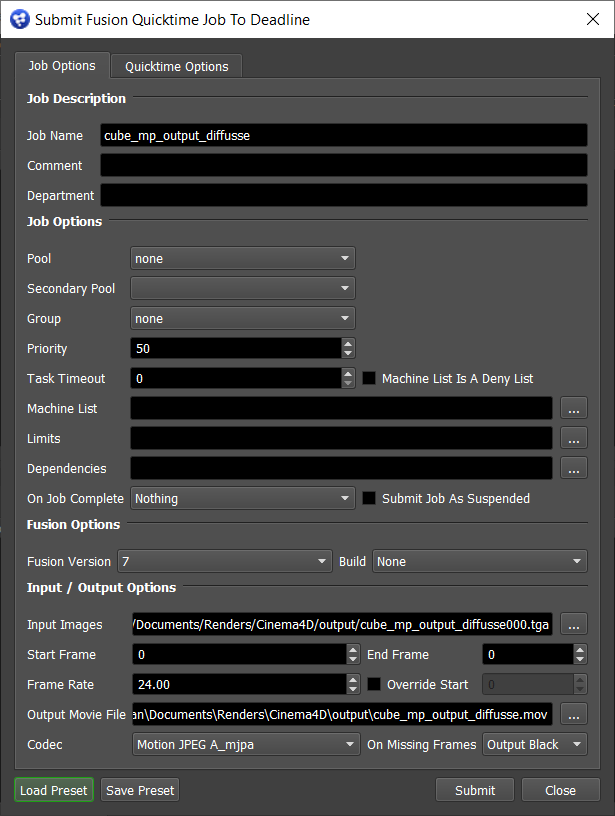
Task: Click the Job Name text field
Action: coord(344,135)
